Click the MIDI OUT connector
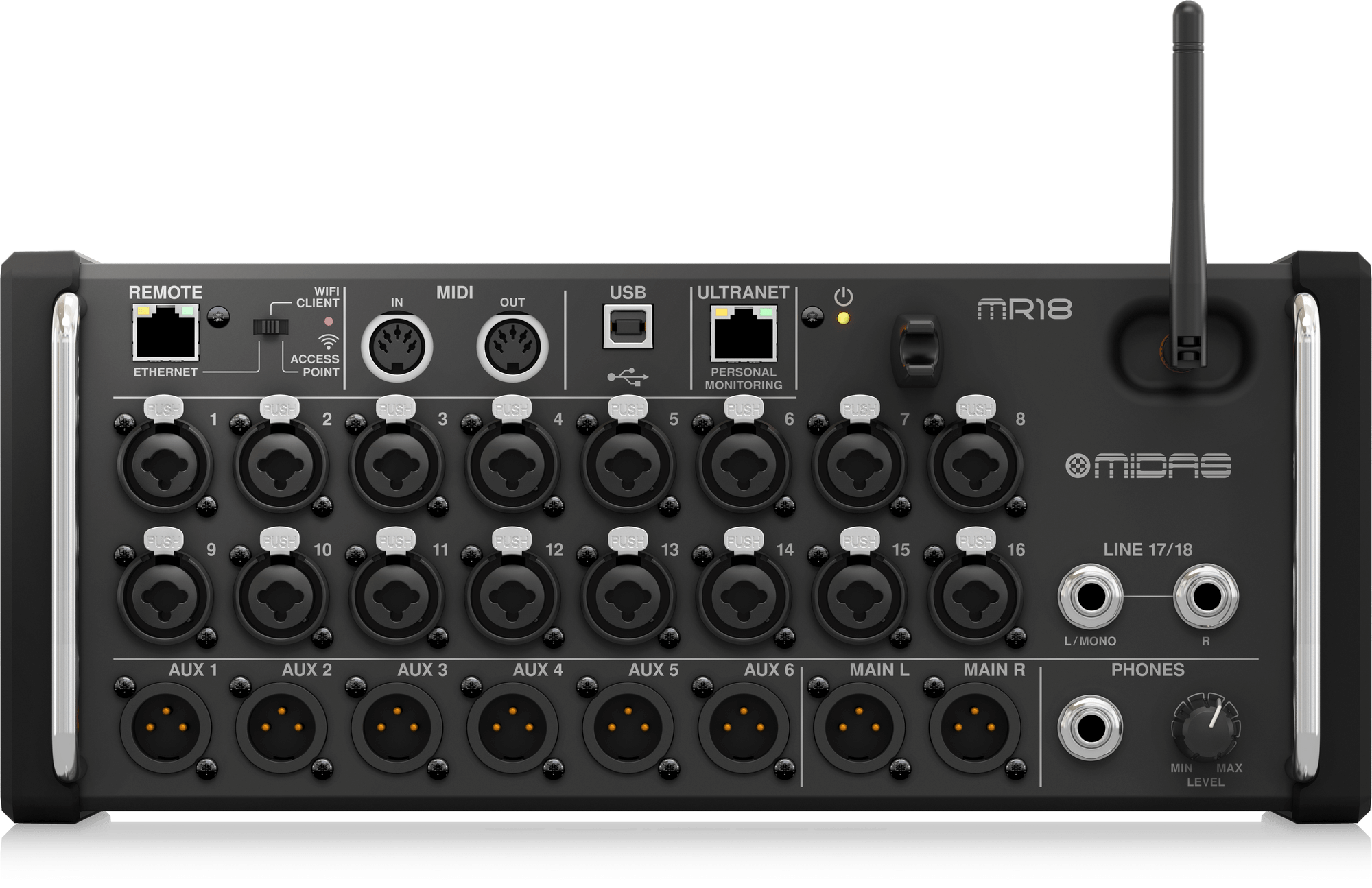Viewport: 1372px width, 888px height. coord(512,346)
